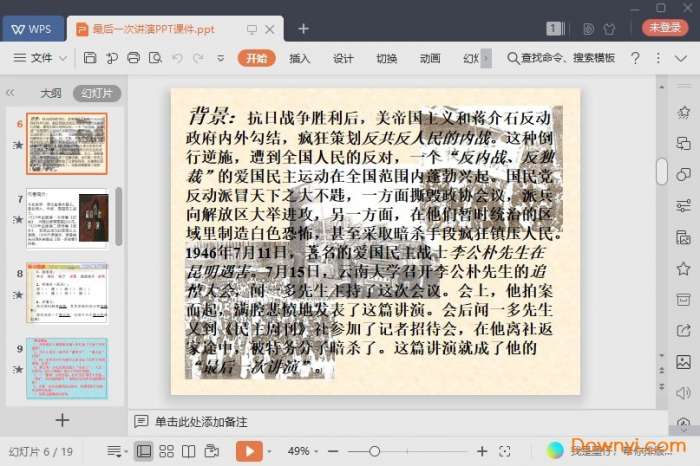The image size is (700, 466).
Task: Fit slide to window icon
Action: point(505,451)
